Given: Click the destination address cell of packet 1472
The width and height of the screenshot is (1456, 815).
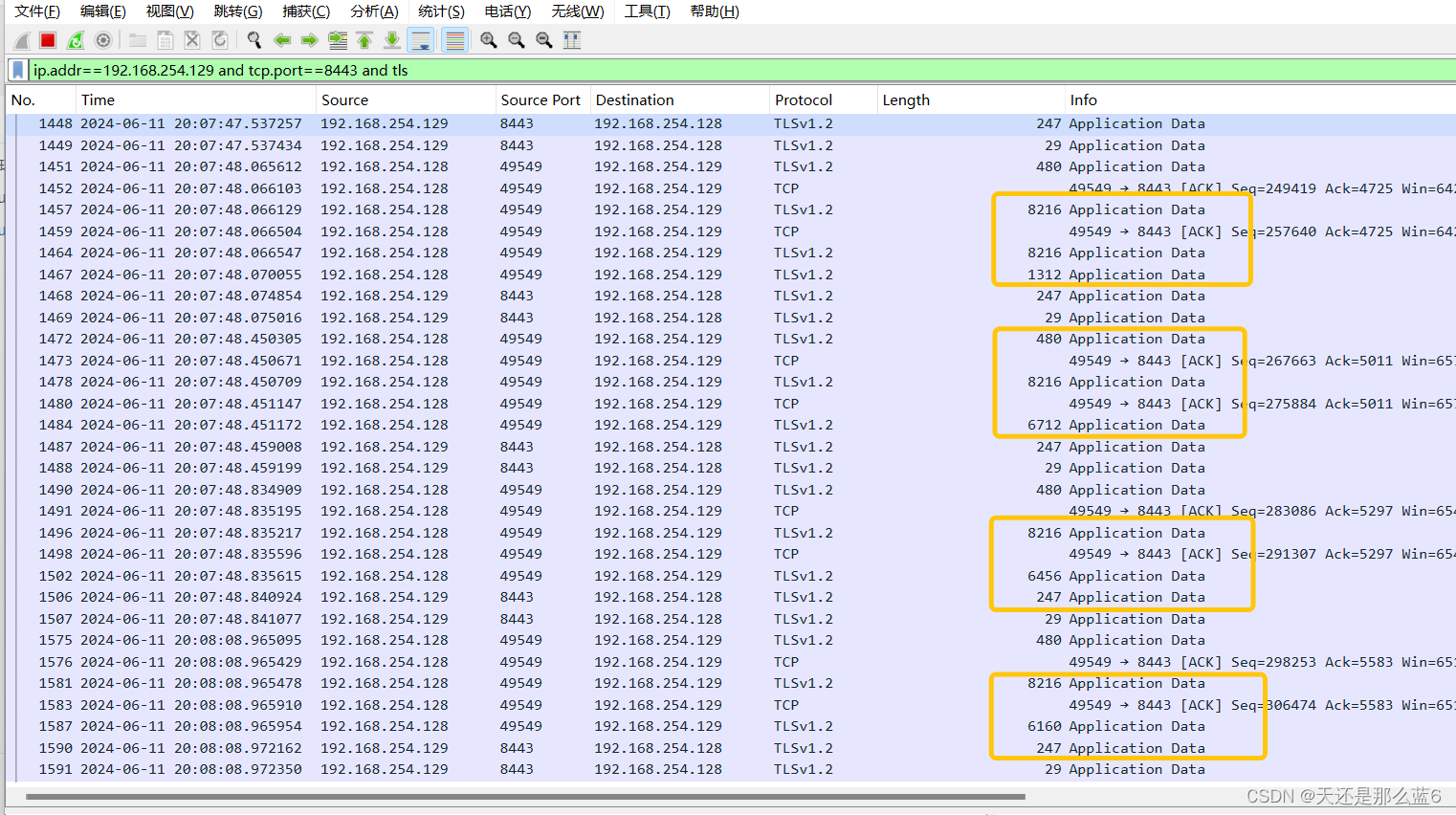Looking at the screenshot, I should click(658, 339).
